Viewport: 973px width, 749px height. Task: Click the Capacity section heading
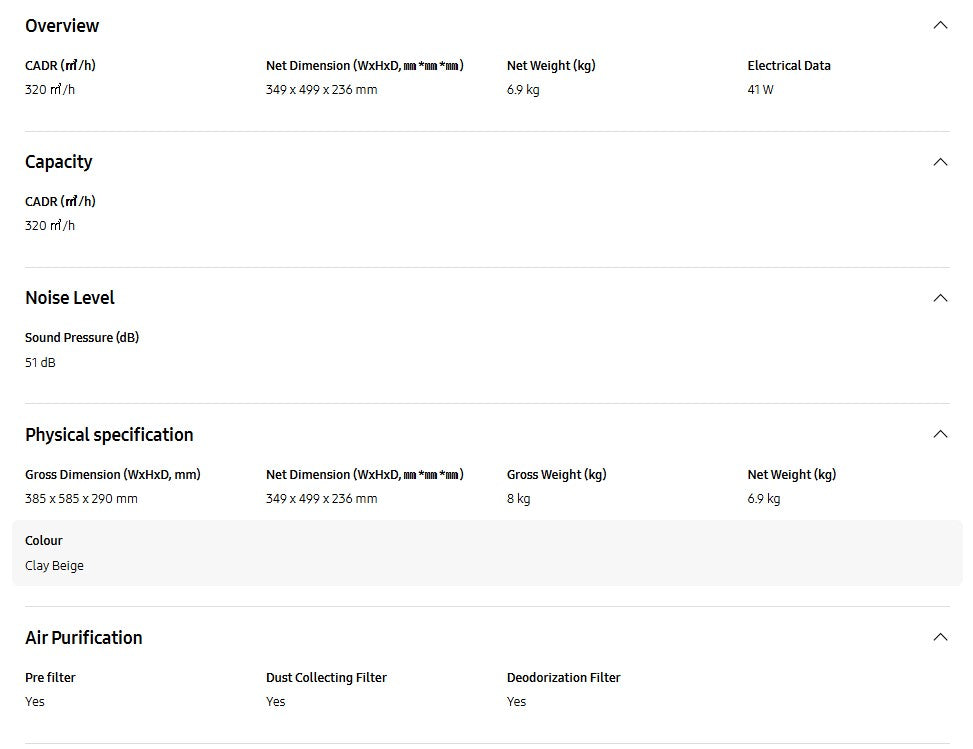(59, 162)
